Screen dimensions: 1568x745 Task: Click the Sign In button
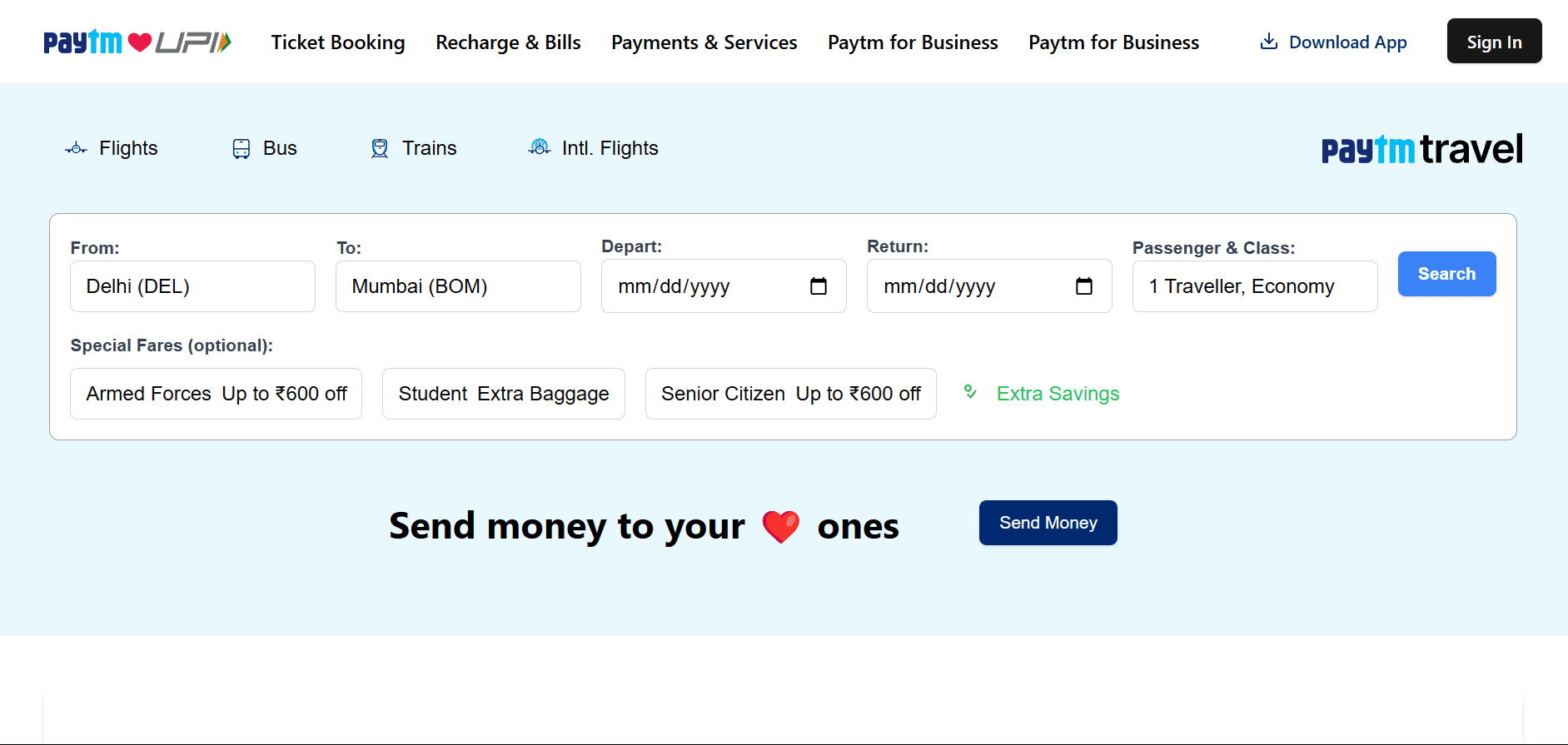[x=1495, y=41]
